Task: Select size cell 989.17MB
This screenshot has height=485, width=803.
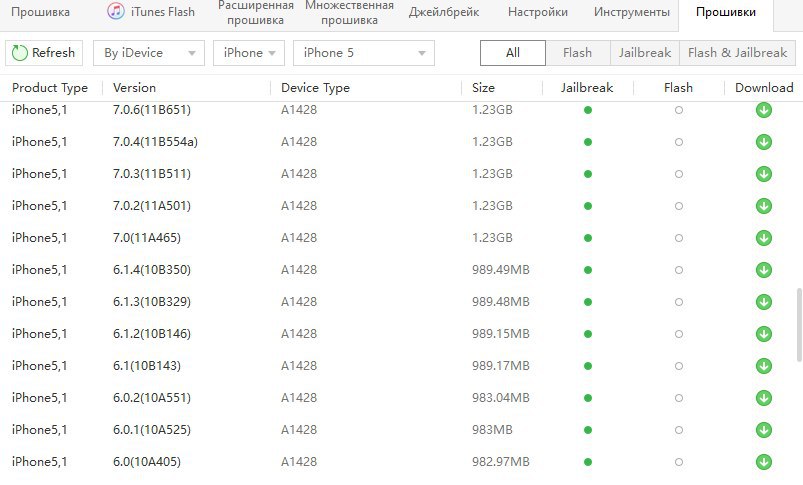Action: coord(500,366)
